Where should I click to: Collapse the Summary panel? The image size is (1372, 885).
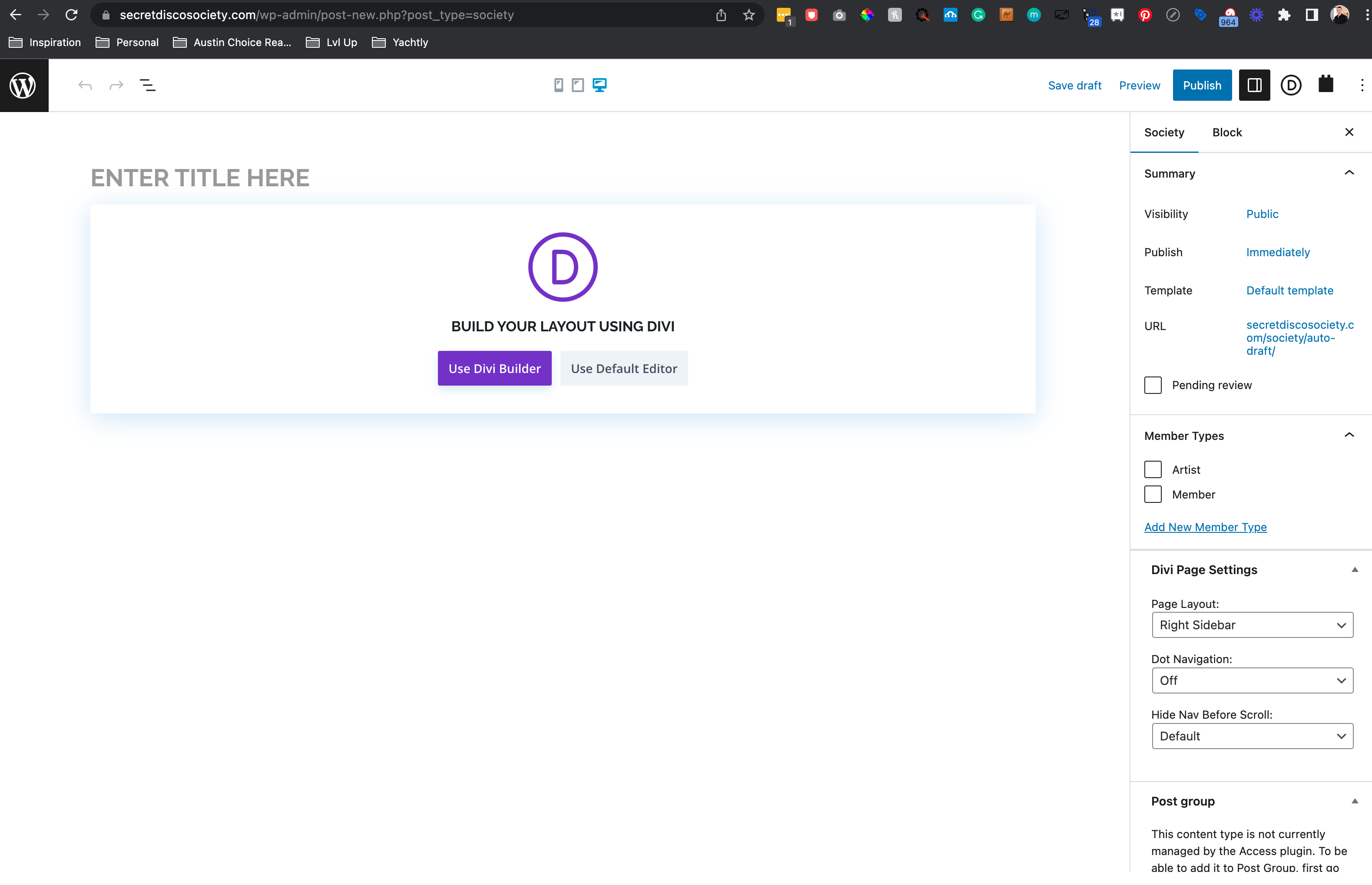pyautogui.click(x=1349, y=173)
